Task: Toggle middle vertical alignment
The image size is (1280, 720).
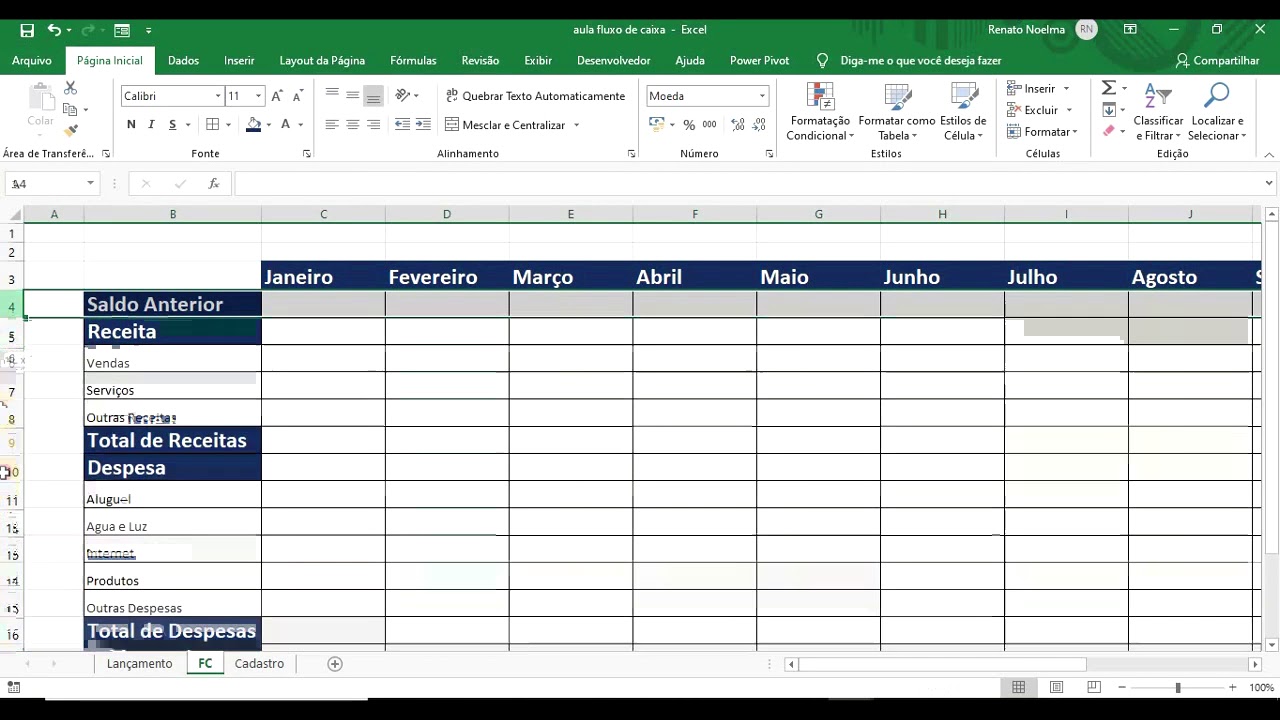Action: pyautogui.click(x=352, y=96)
